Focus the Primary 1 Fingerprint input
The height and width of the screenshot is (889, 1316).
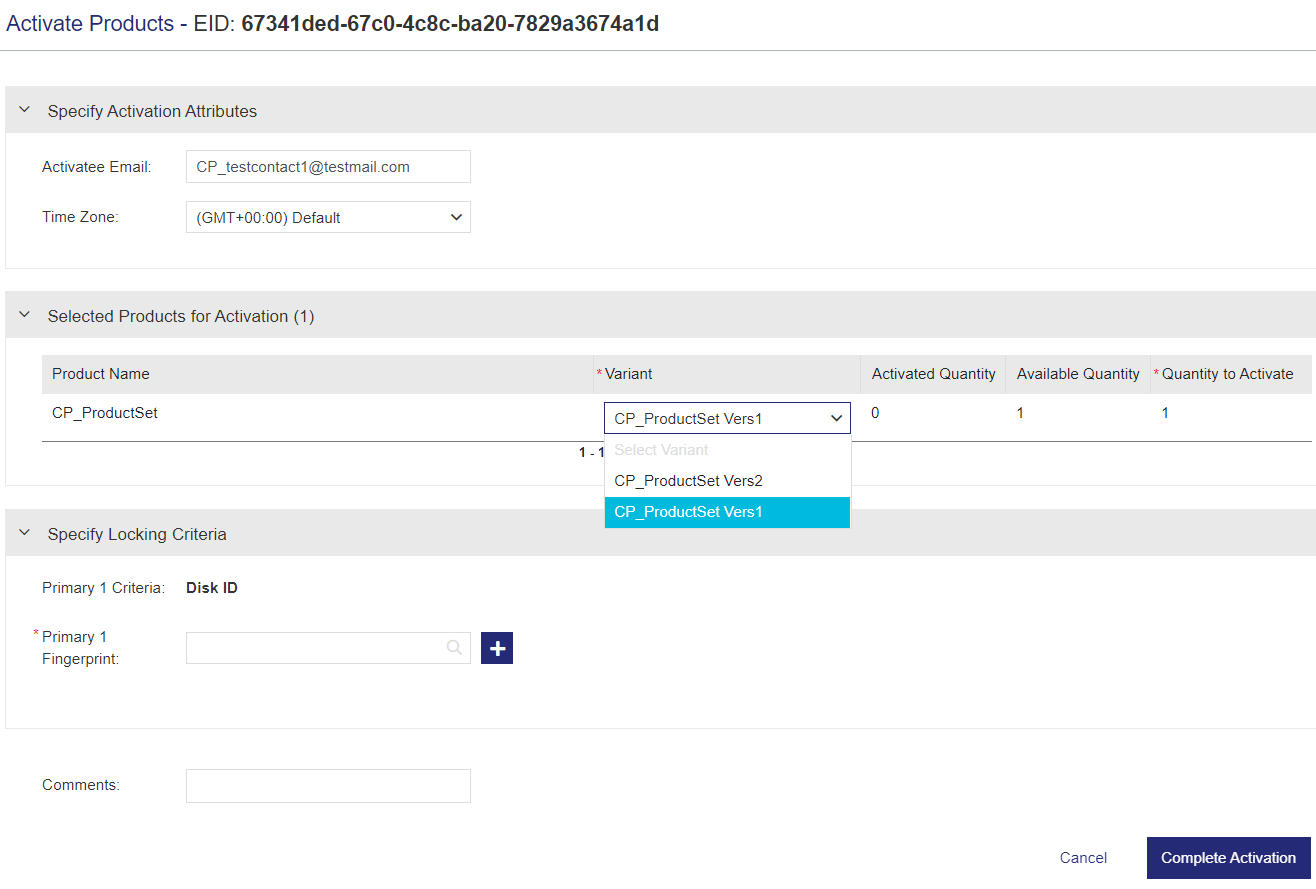click(328, 648)
